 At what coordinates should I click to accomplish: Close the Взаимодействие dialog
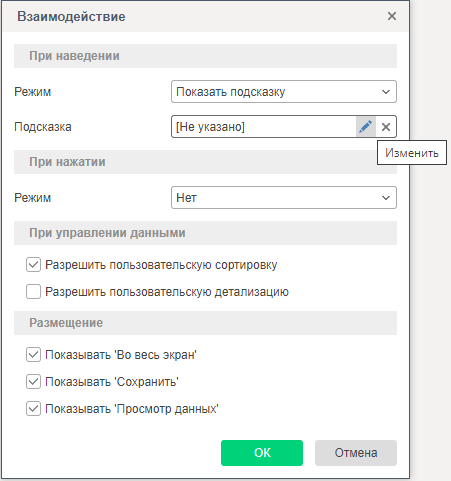[x=392, y=16]
